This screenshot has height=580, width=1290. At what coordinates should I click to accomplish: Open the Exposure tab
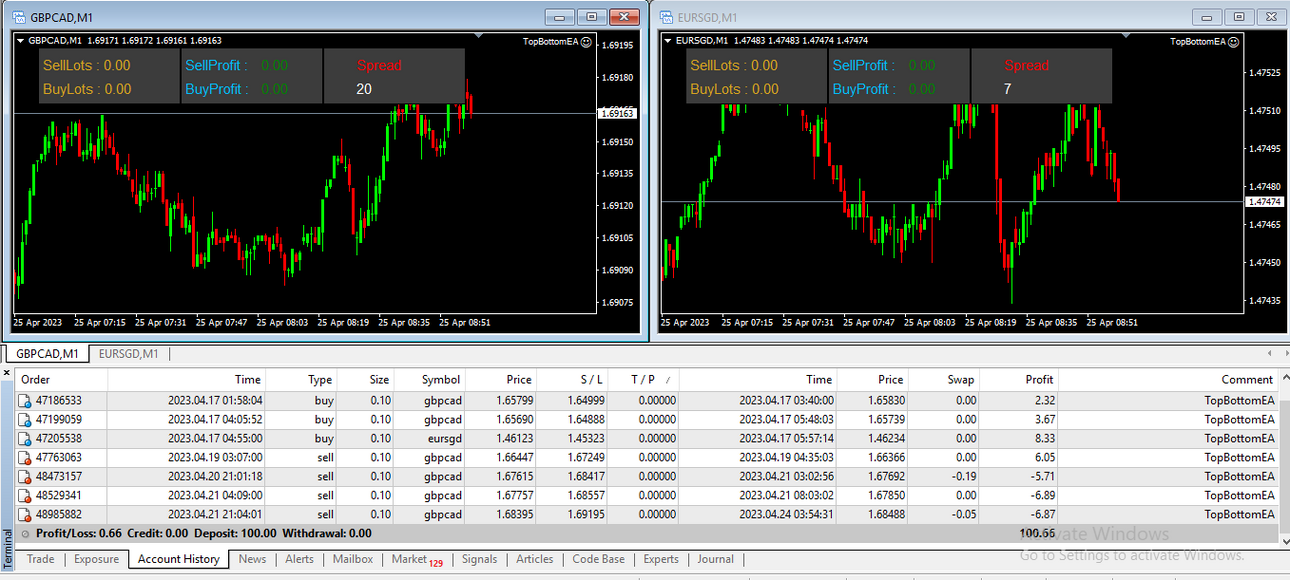(96, 559)
